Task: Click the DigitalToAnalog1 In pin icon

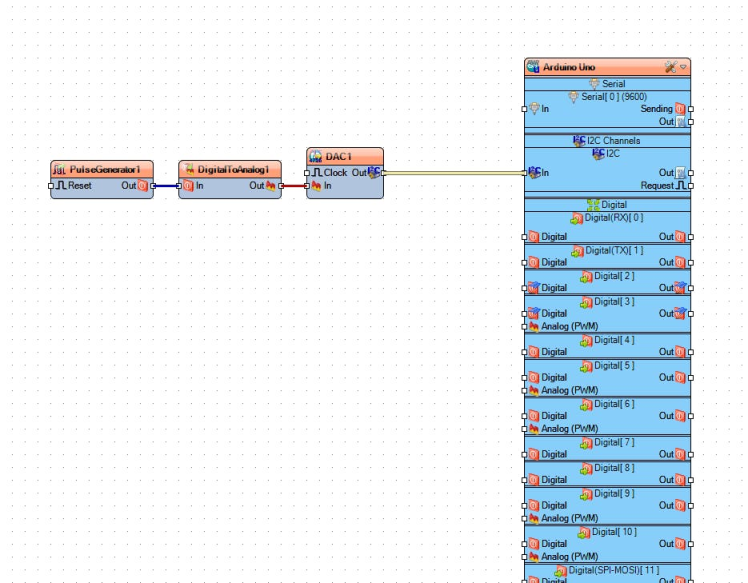Action: [188, 185]
